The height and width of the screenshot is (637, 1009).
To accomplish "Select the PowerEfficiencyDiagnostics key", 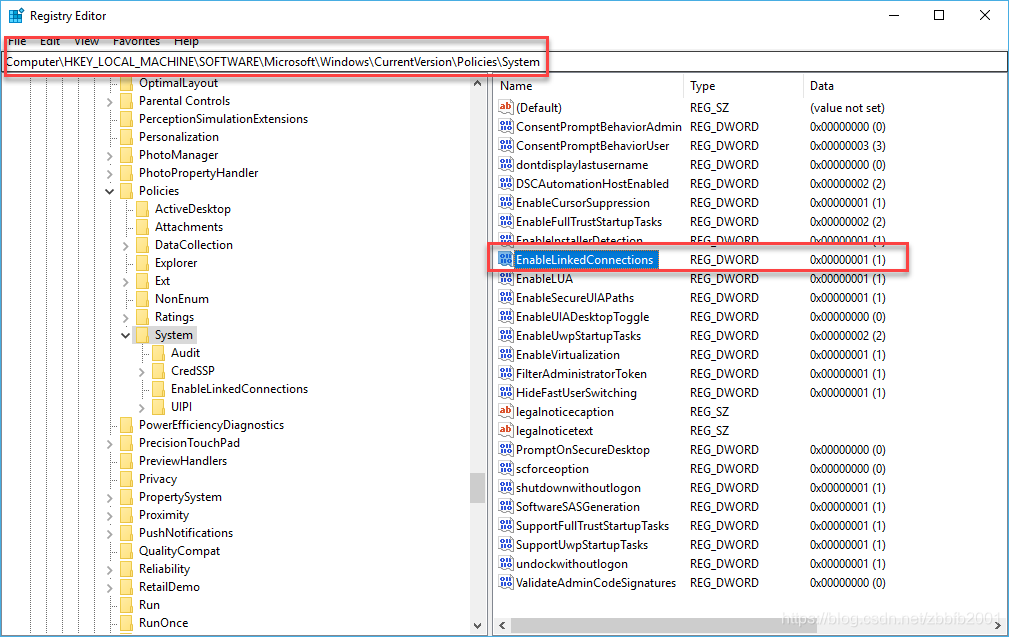I will pyautogui.click(x=211, y=425).
